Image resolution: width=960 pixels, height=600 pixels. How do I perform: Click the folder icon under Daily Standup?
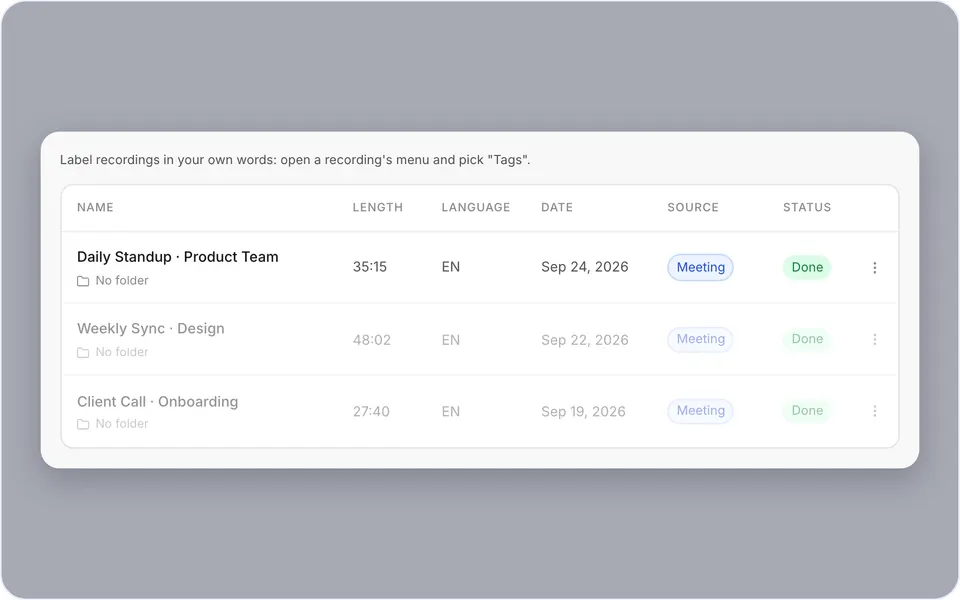[83, 281]
